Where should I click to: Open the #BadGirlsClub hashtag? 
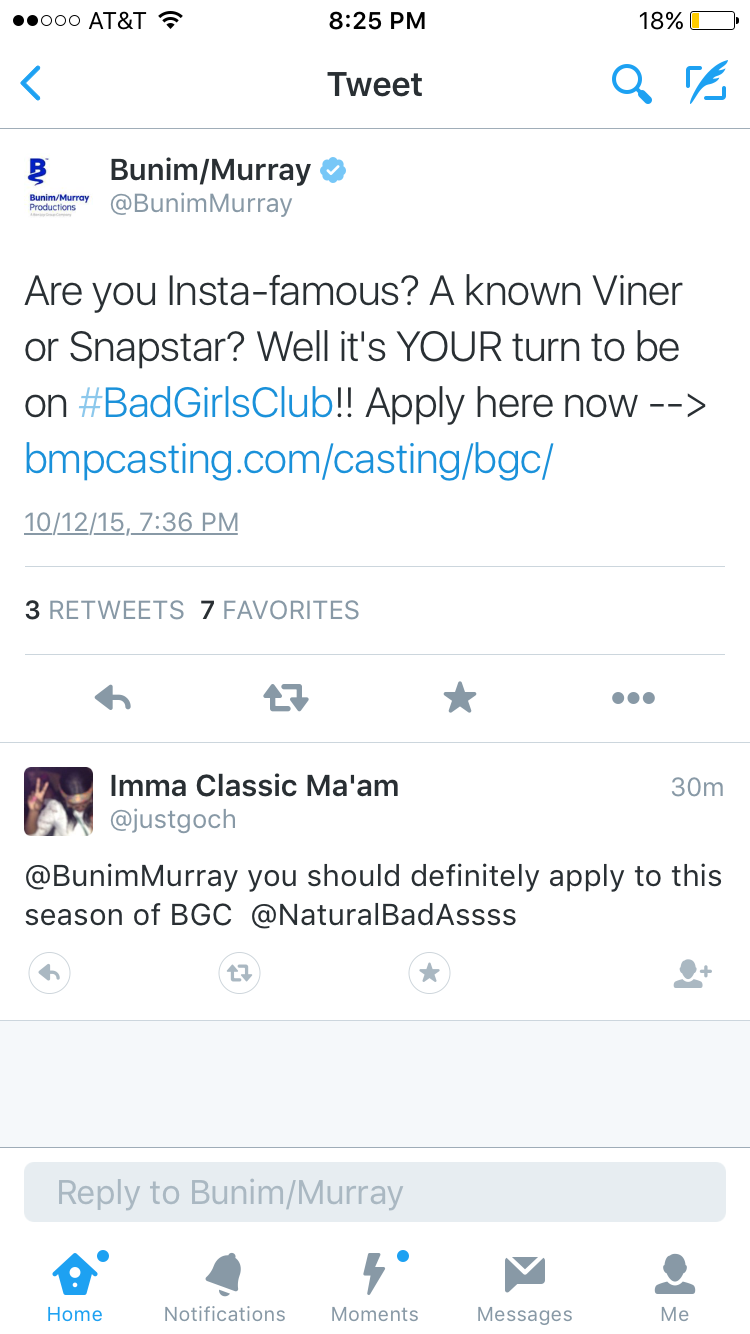[x=205, y=403]
